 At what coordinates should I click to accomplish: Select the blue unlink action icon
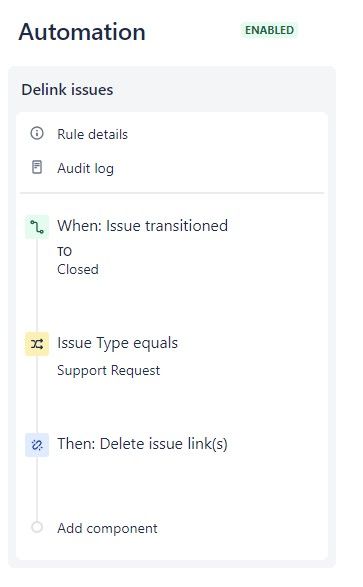[x=37, y=445]
